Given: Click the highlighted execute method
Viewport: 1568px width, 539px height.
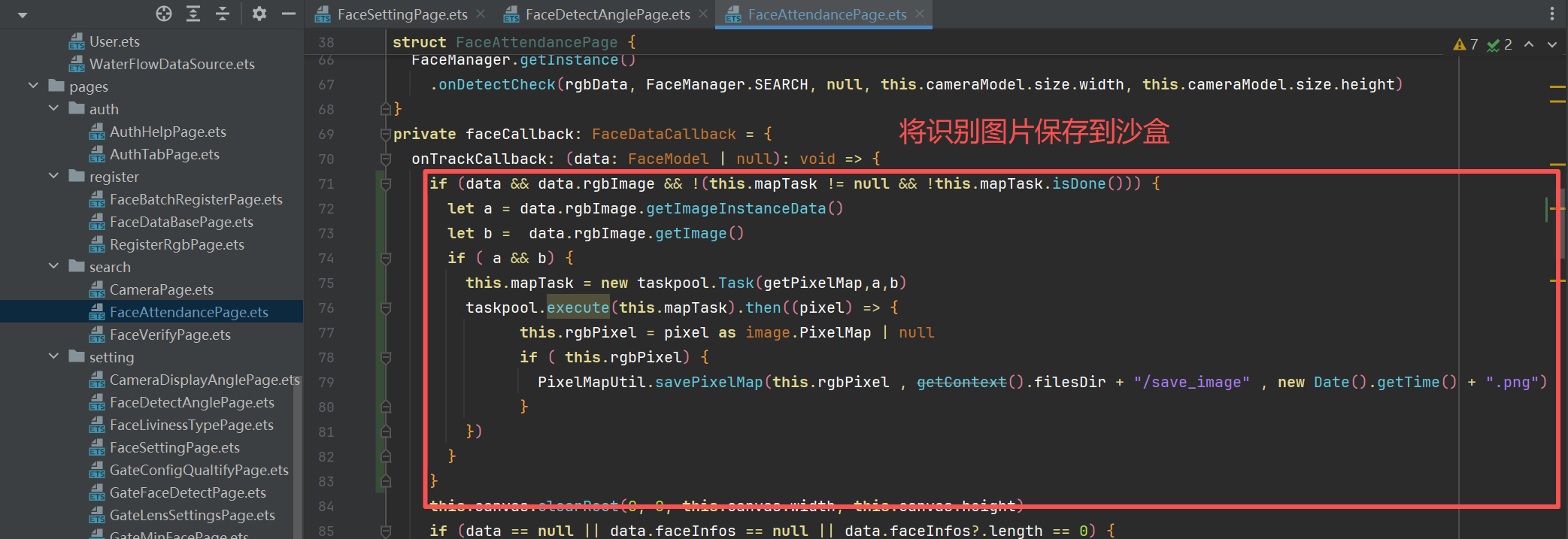Looking at the screenshot, I should tap(578, 307).
